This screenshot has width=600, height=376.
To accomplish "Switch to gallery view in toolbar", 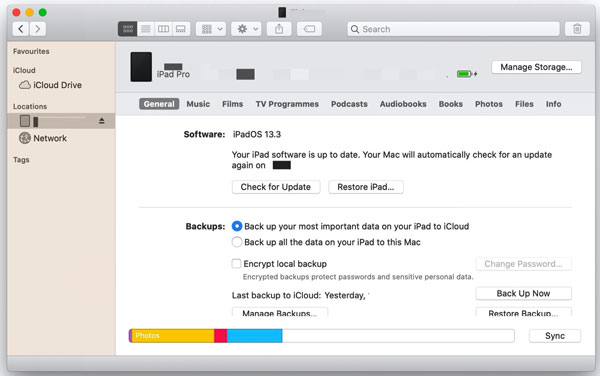I will [181, 29].
